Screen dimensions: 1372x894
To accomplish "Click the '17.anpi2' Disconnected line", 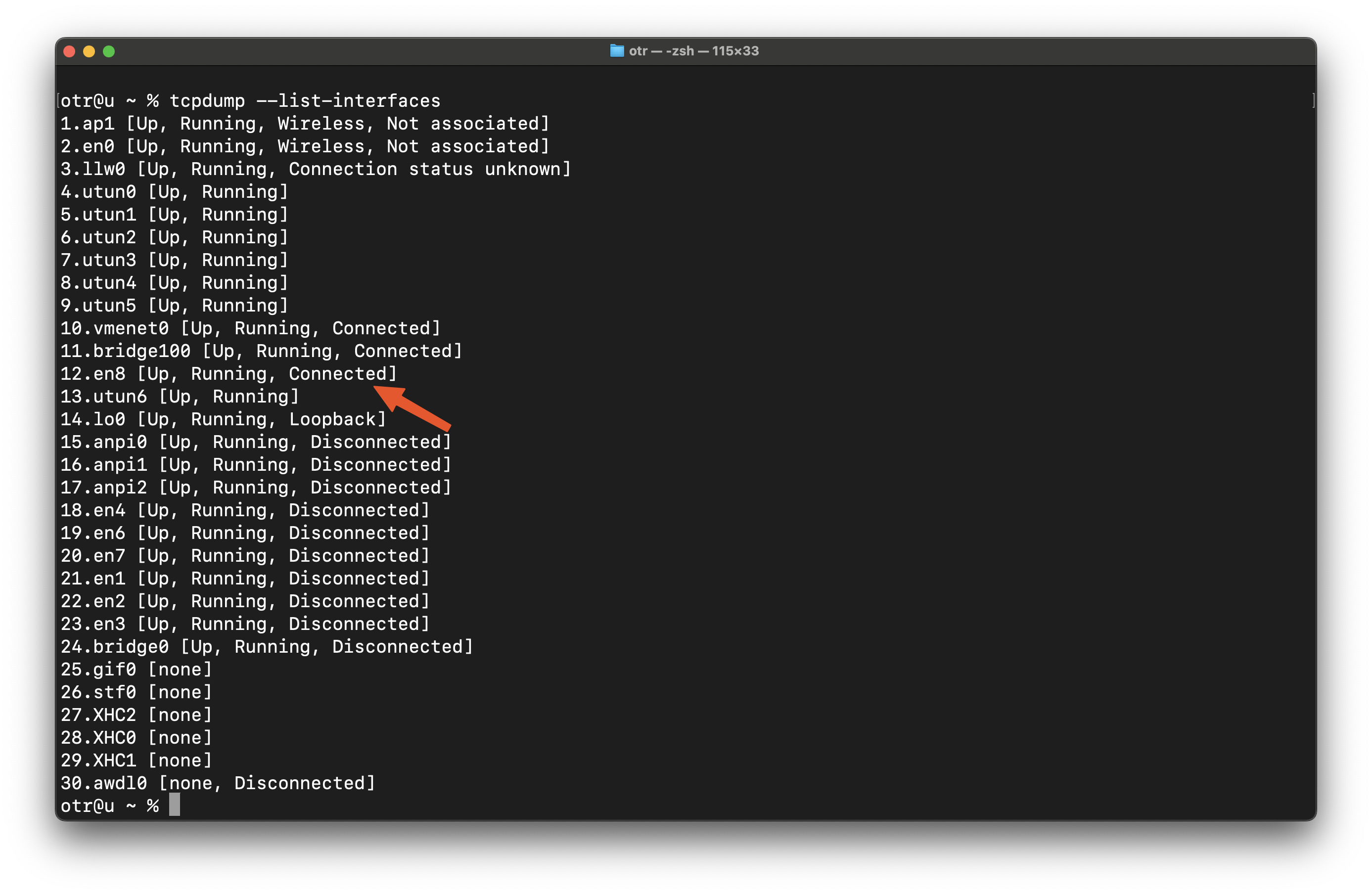I will (x=256, y=488).
